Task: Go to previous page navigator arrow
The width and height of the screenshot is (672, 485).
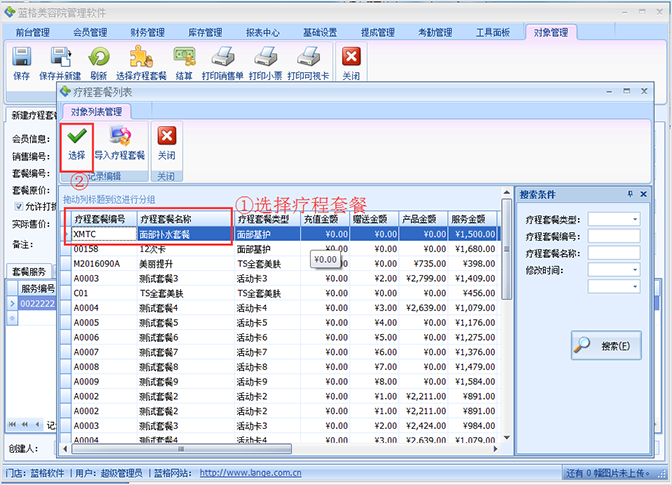Action: click(25, 424)
